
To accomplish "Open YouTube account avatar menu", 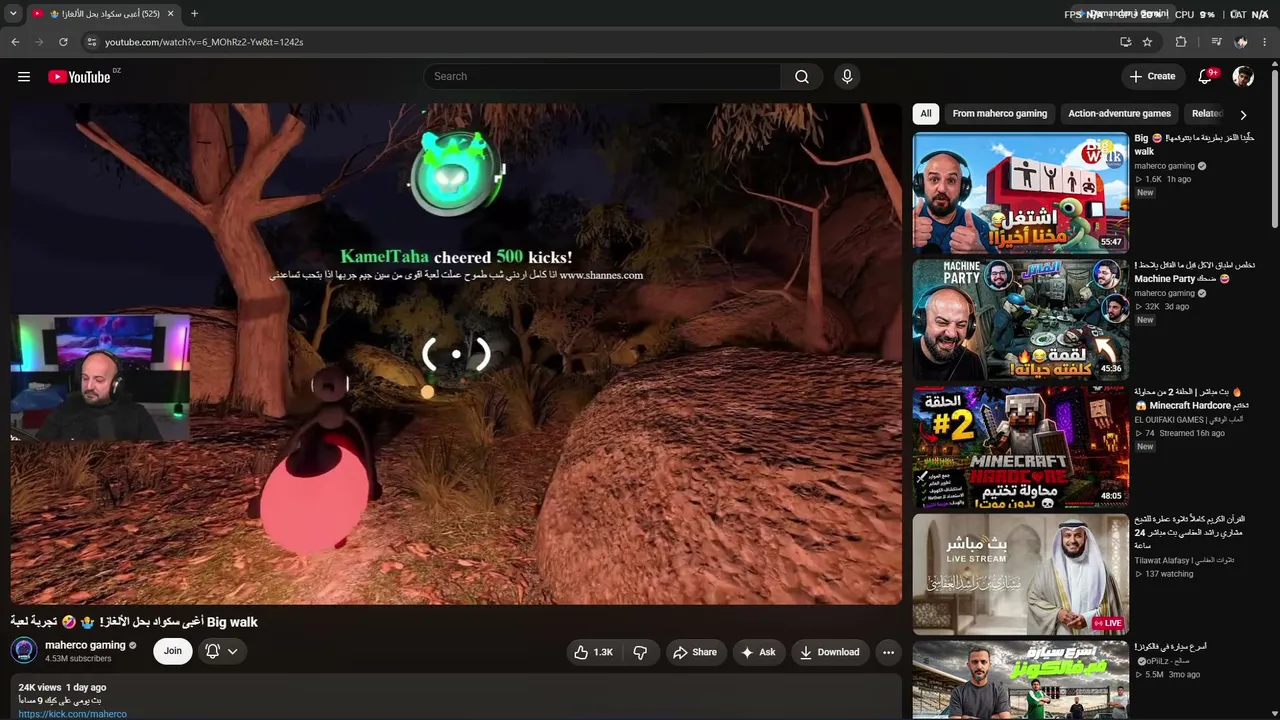I will [1243, 77].
